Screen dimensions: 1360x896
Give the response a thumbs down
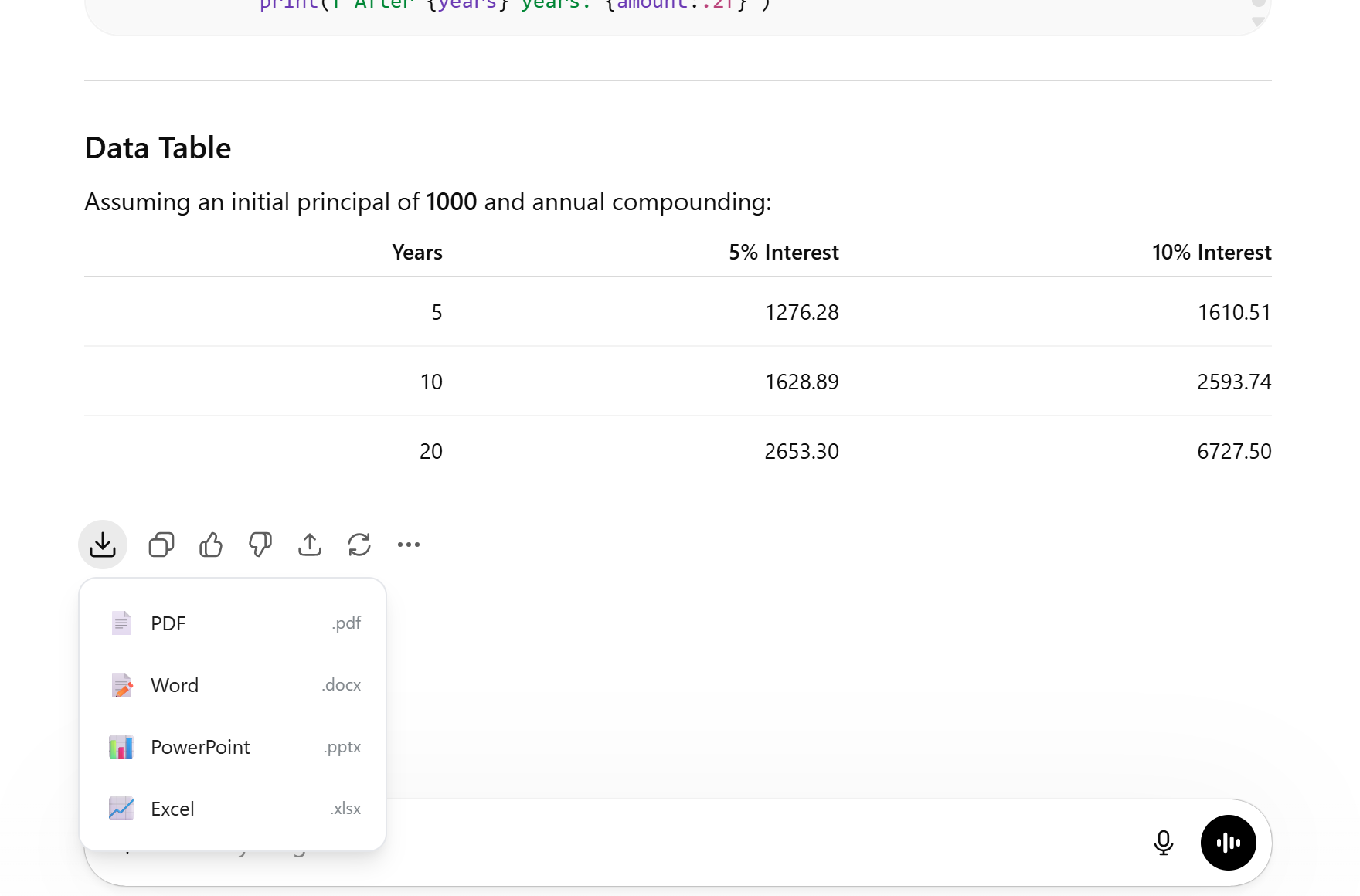(260, 545)
